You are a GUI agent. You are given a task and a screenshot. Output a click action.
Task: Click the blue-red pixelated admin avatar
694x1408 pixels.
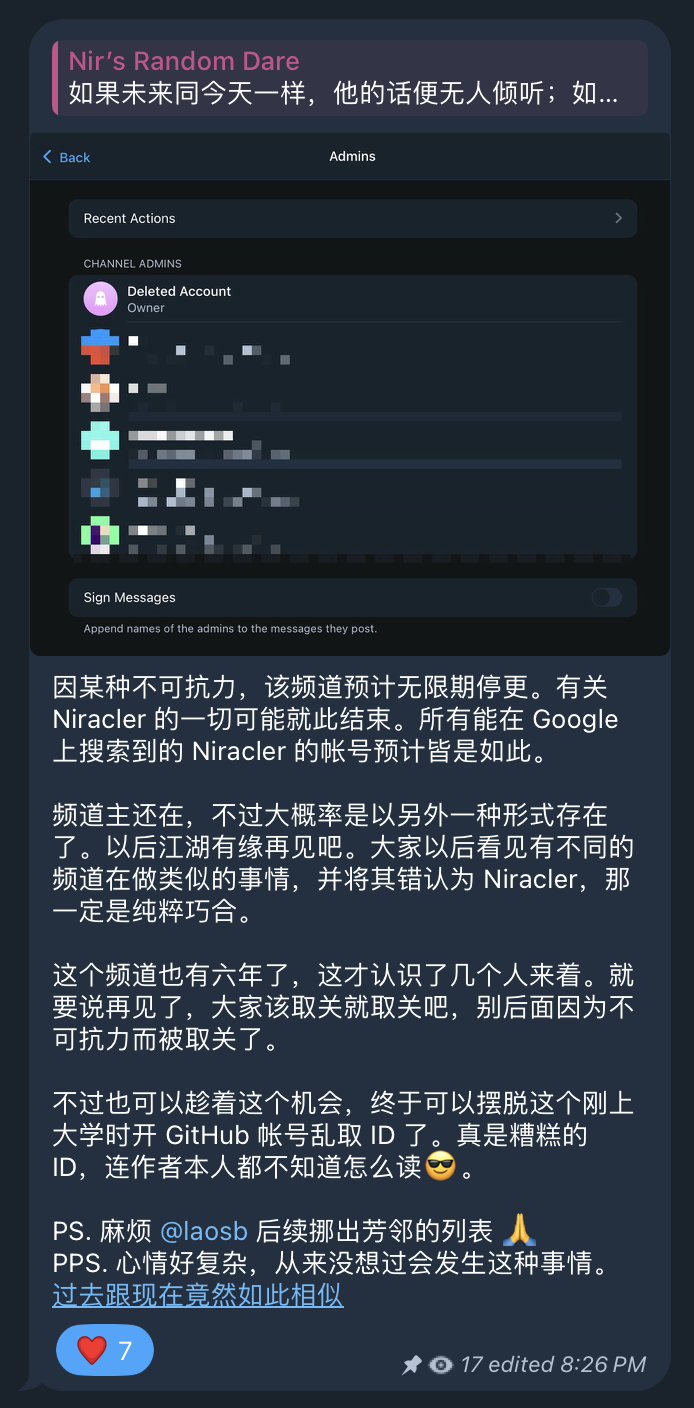(x=99, y=346)
